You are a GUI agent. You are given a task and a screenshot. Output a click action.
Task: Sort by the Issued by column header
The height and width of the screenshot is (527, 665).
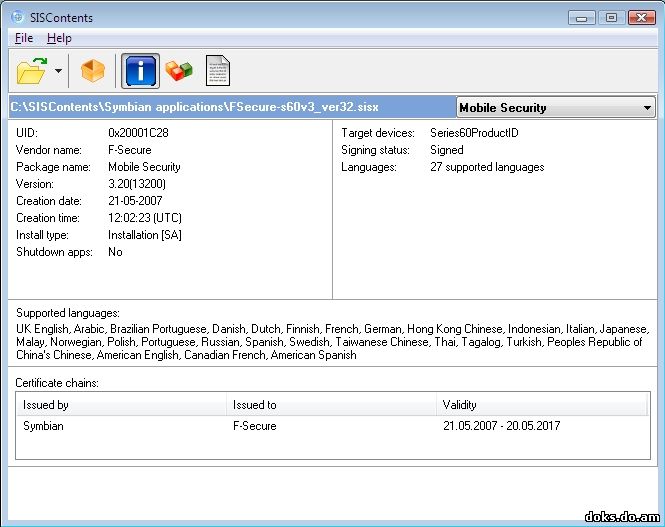121,405
